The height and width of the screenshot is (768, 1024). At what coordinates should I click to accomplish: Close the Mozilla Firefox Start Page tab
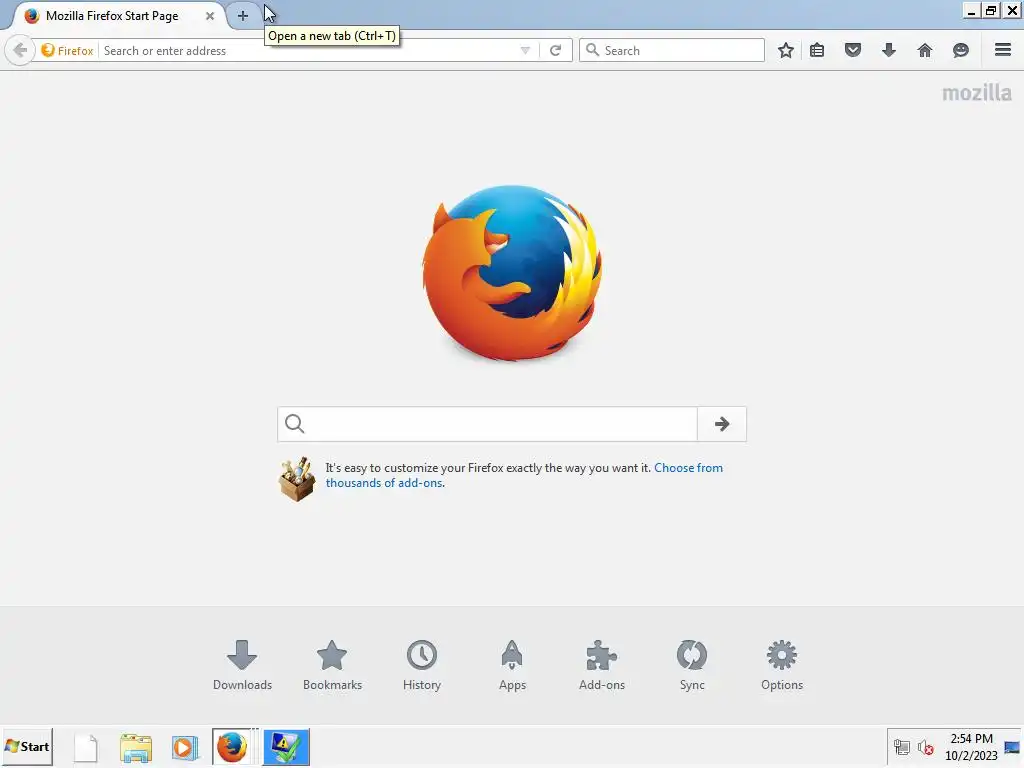[x=210, y=16]
